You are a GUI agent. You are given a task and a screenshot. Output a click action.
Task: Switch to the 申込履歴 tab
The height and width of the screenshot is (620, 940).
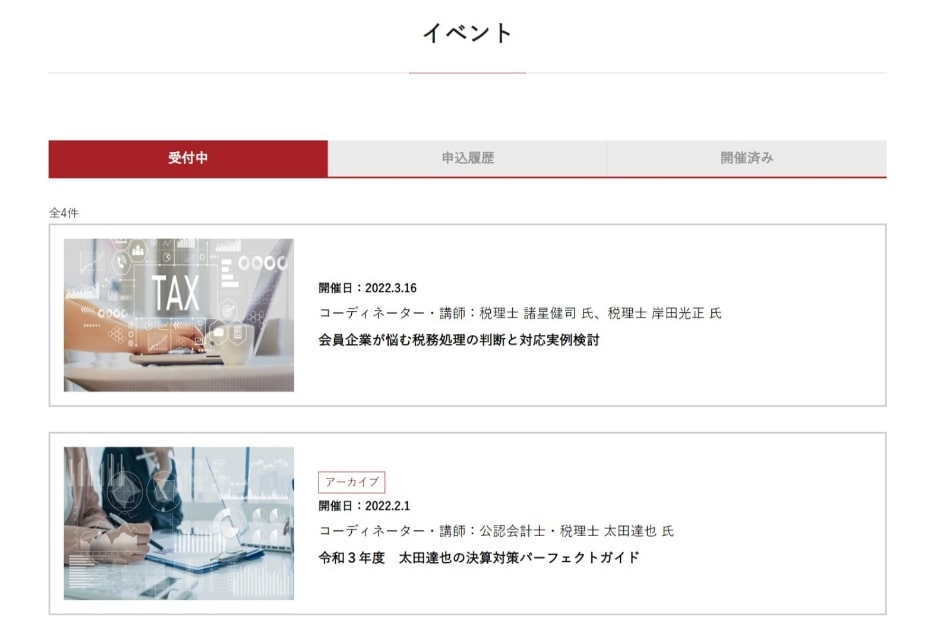click(468, 158)
